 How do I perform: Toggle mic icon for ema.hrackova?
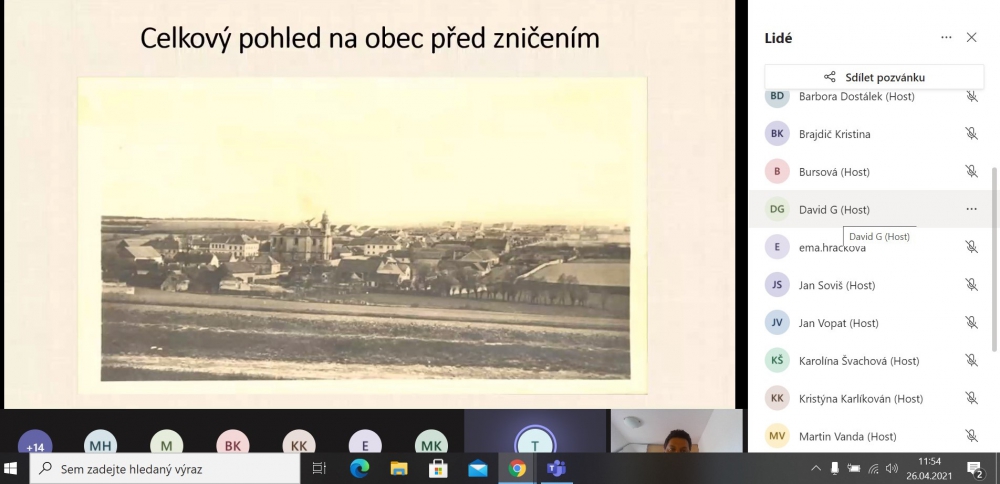pos(971,247)
